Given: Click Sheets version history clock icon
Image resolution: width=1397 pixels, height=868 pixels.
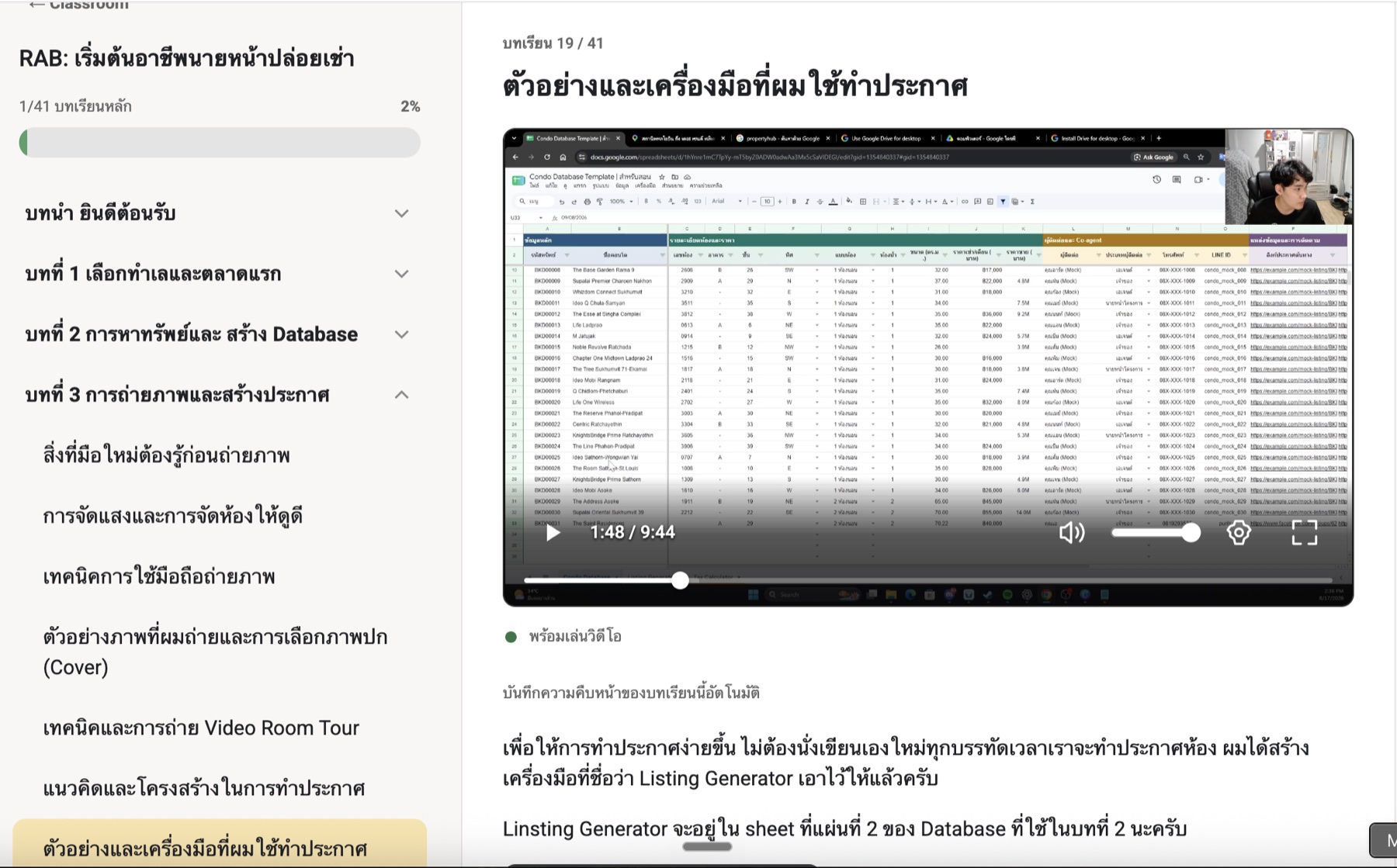Looking at the screenshot, I should pyautogui.click(x=1156, y=179).
